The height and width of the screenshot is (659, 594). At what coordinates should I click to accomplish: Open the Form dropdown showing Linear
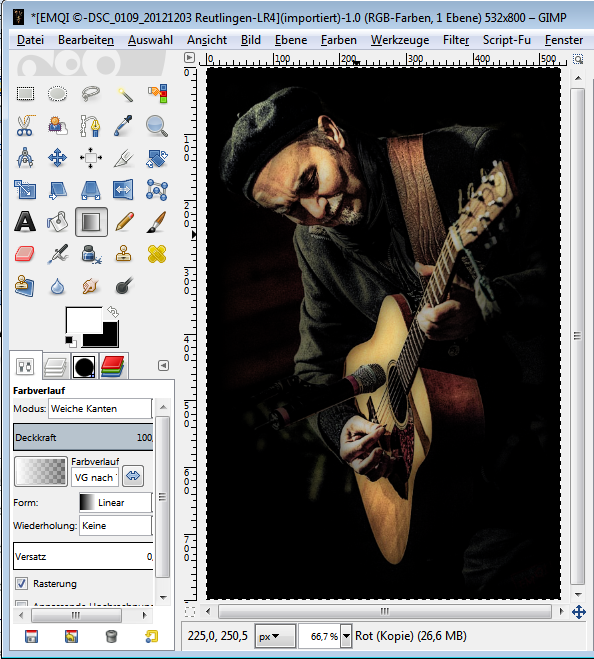(x=116, y=503)
